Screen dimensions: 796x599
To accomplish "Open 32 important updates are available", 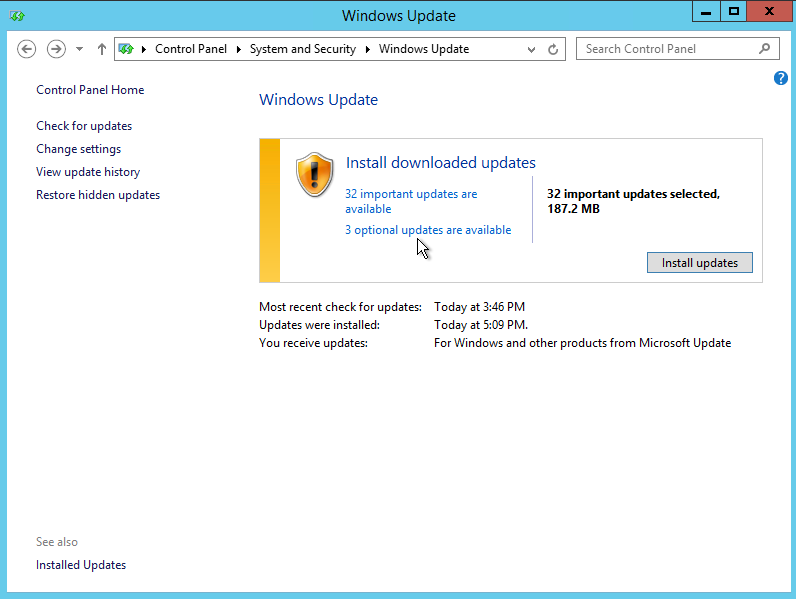I will click(411, 201).
